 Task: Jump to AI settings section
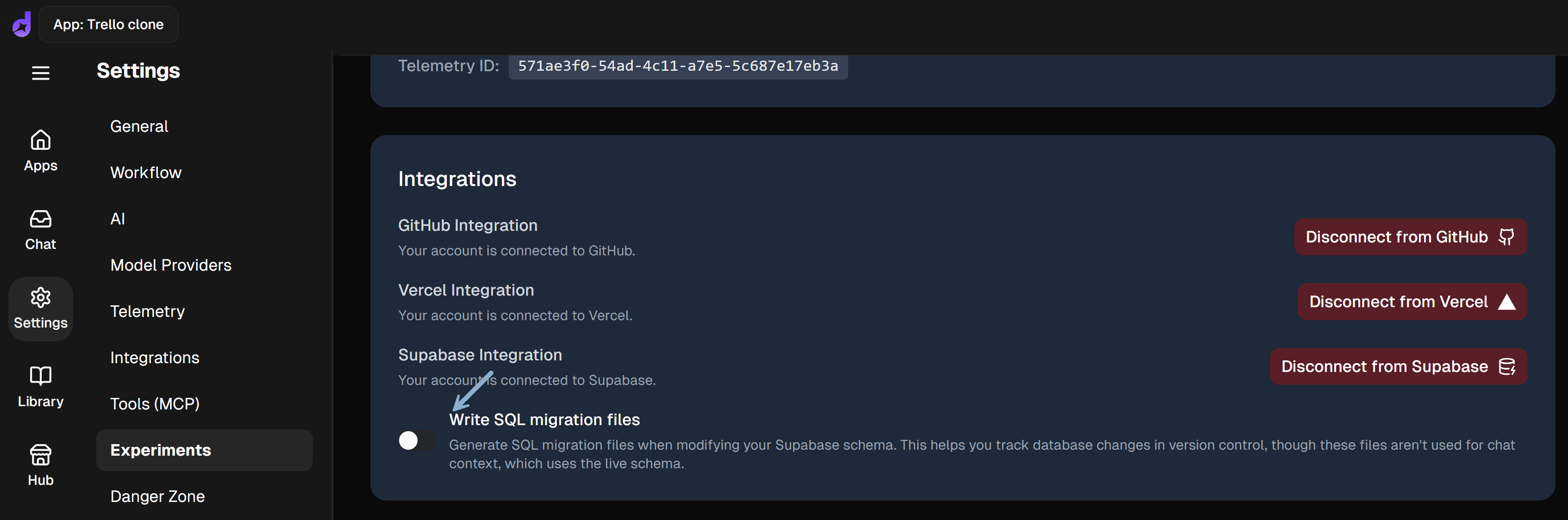click(x=118, y=219)
